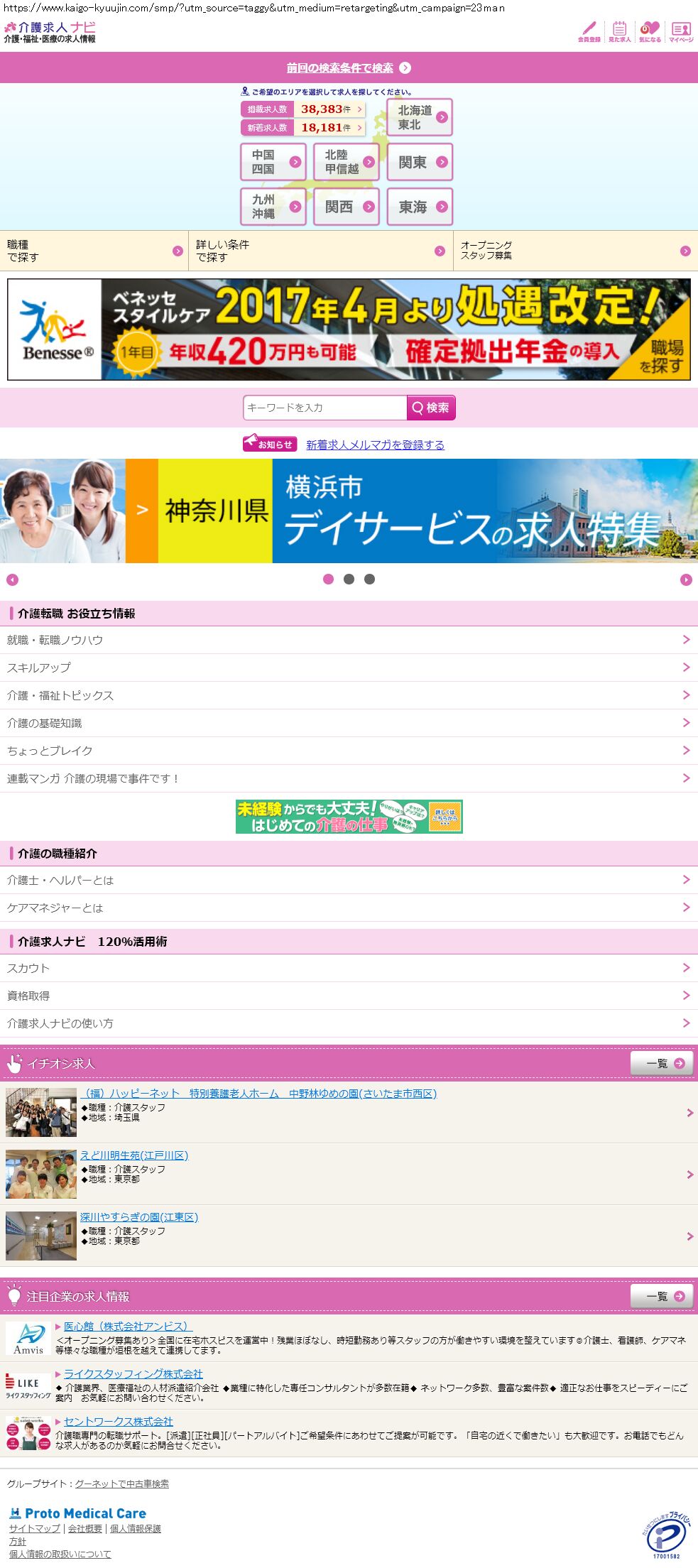The image size is (698, 1568).
Task: Select the 九州 沖縄 region button
Action: coord(273,207)
